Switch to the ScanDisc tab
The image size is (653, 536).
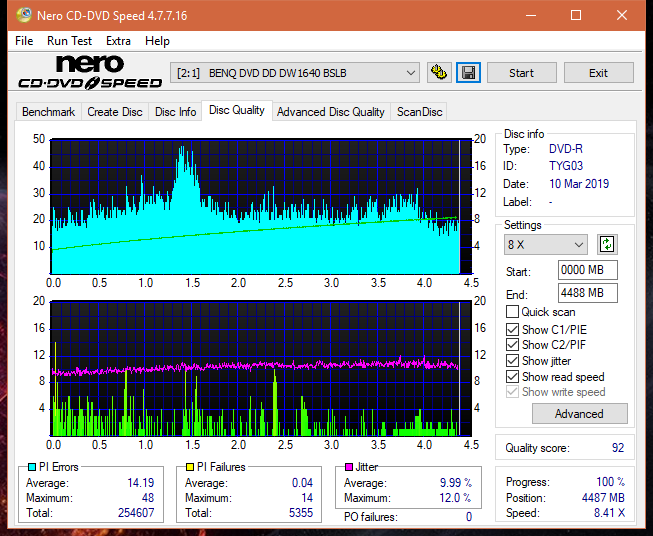[419, 112]
